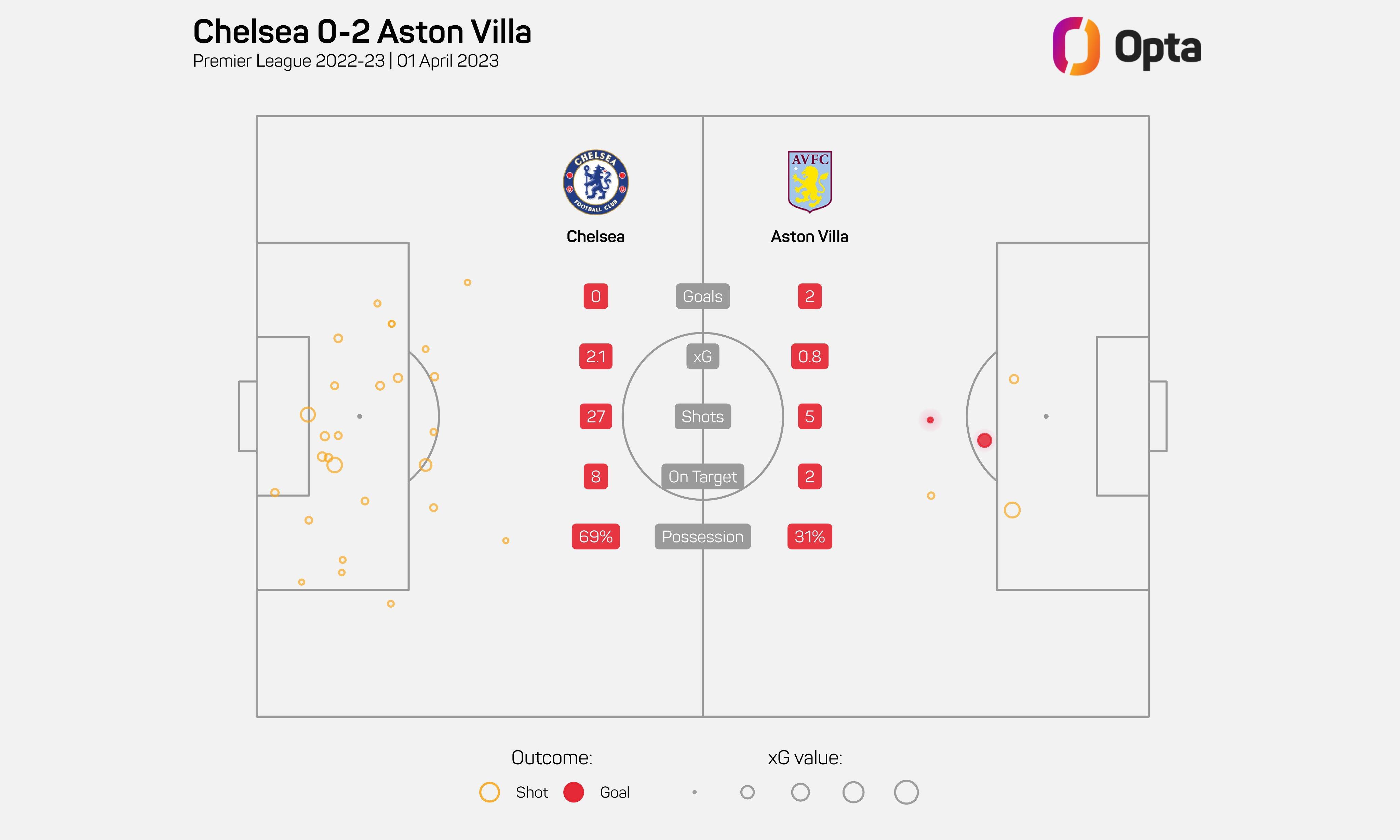1400x840 pixels.
Task: Click Aston Villa's 31% possession badge
Action: 809,537
